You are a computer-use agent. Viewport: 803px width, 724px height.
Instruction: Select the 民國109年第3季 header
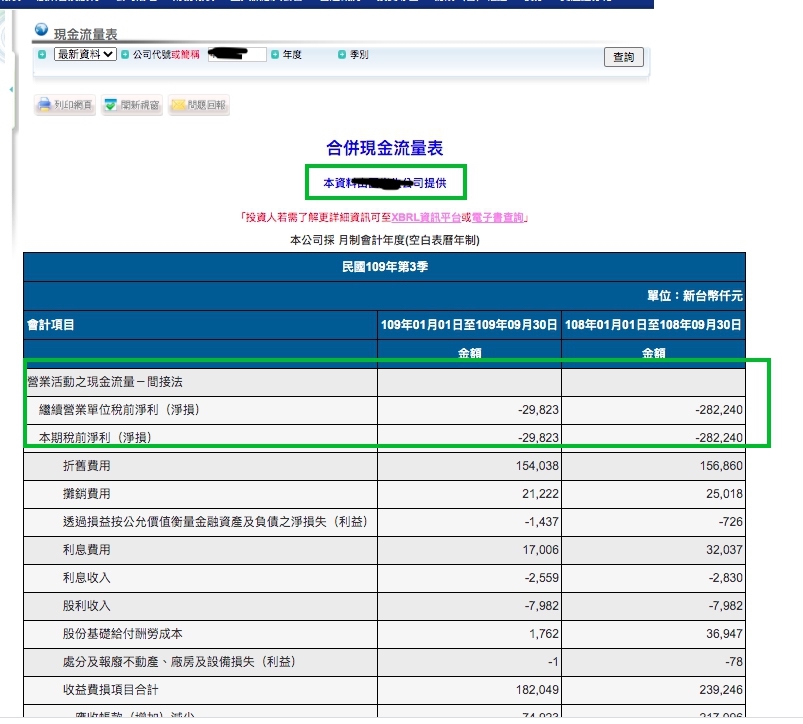(x=385, y=267)
